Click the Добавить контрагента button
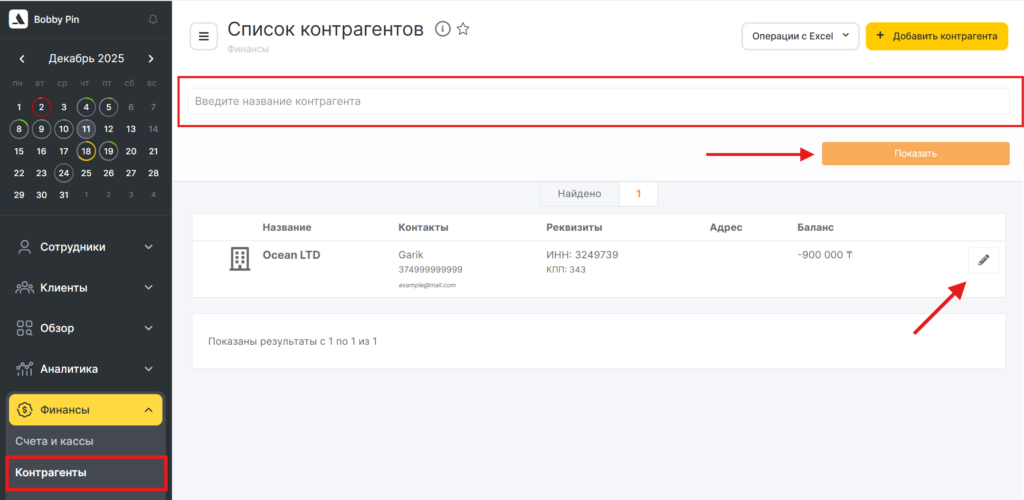This screenshot has width=1024, height=500. pos(936,36)
